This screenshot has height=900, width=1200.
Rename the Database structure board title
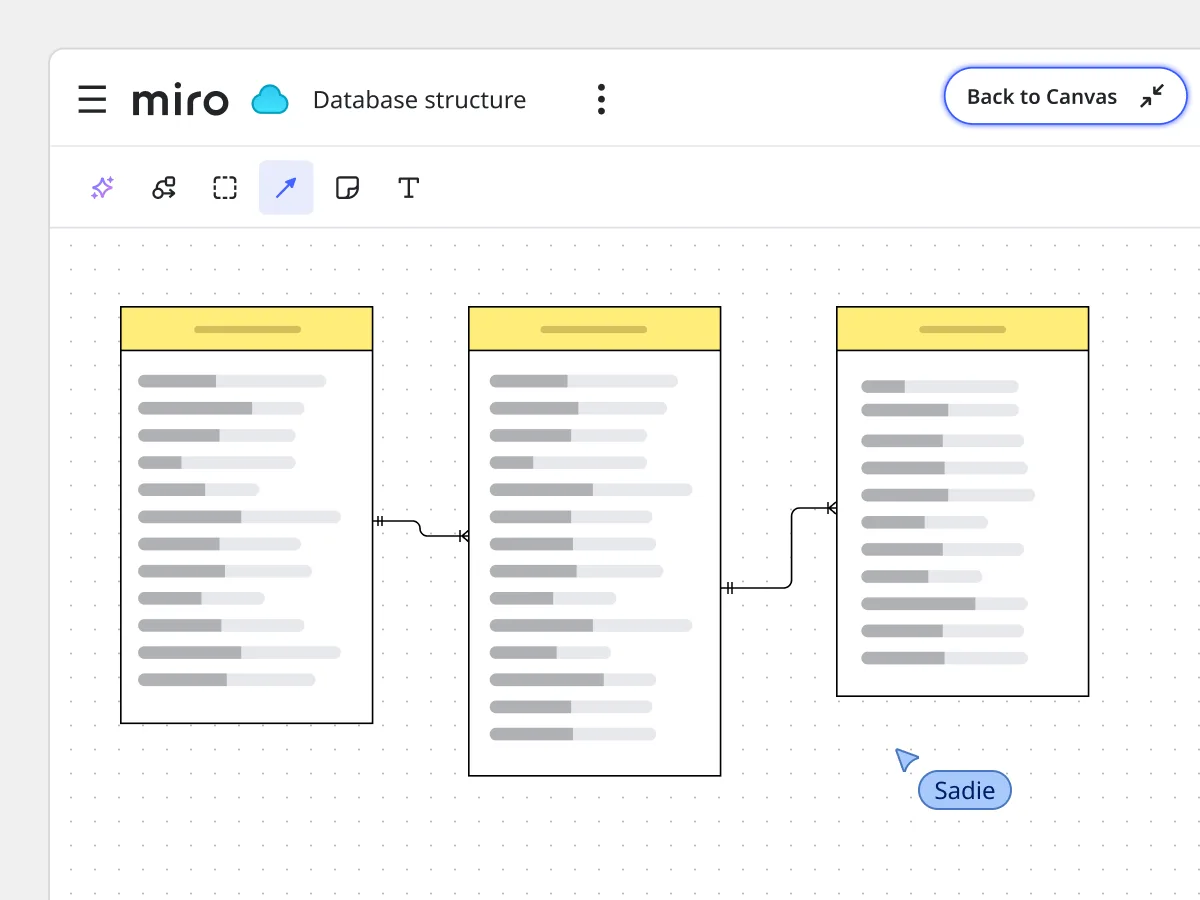pyautogui.click(x=419, y=100)
